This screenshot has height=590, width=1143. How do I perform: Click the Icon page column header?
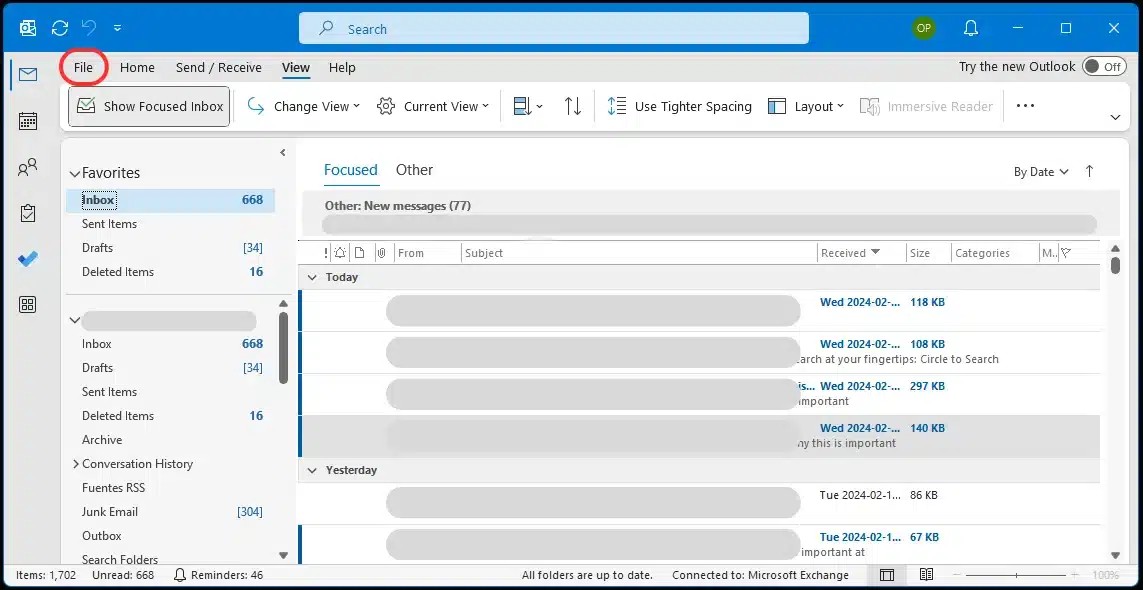[359, 253]
